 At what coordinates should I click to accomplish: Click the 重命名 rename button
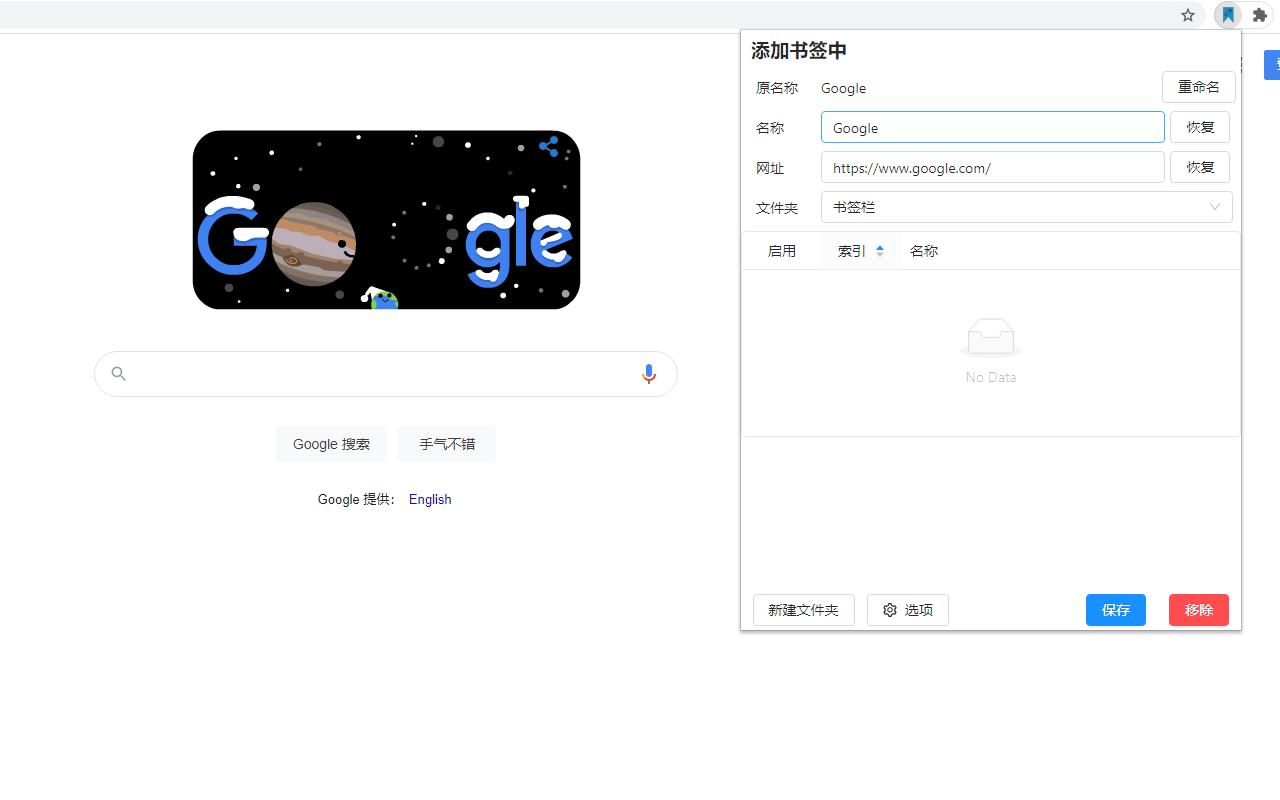point(1199,87)
